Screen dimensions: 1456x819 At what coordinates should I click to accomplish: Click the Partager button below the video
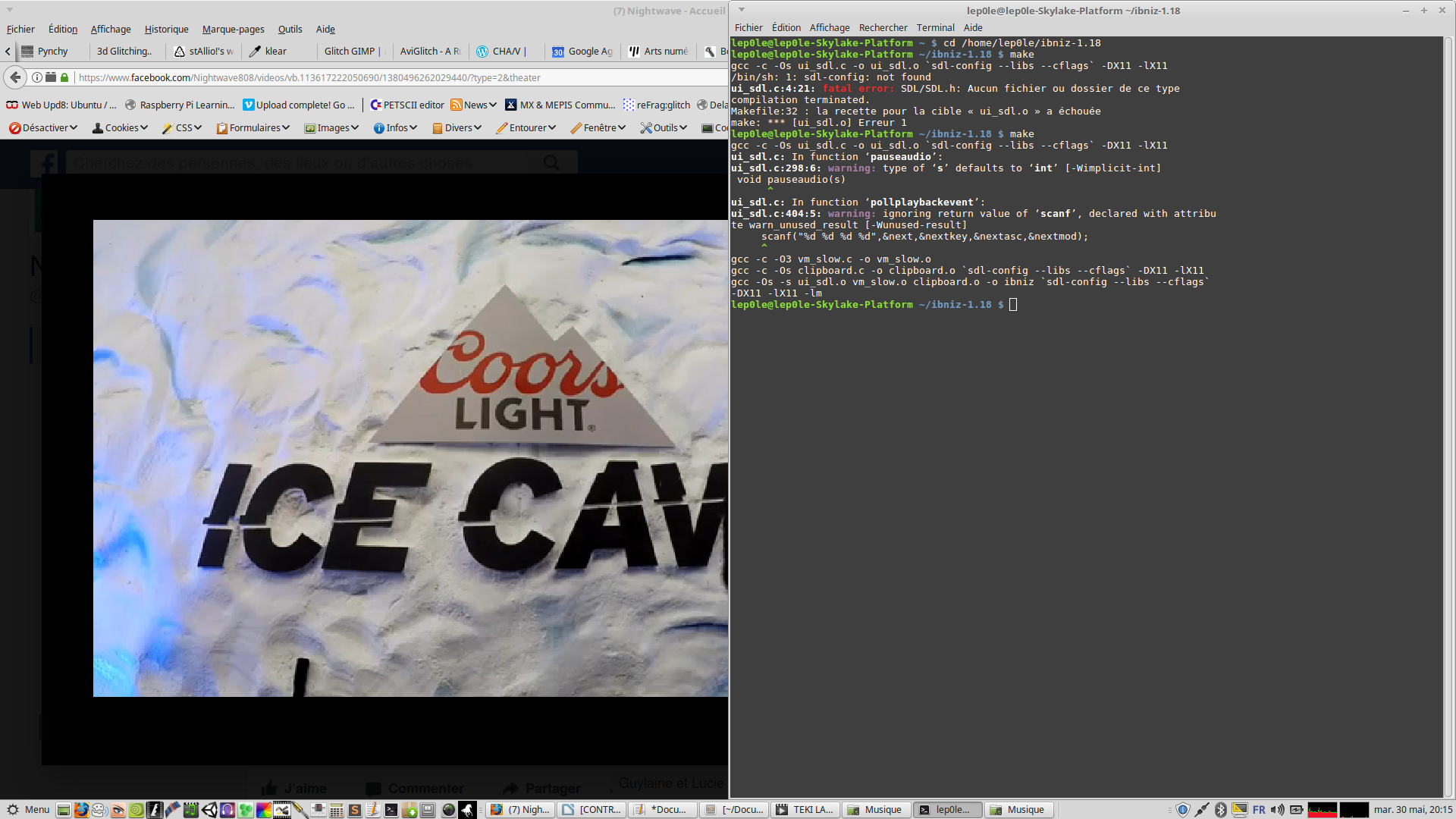542,789
